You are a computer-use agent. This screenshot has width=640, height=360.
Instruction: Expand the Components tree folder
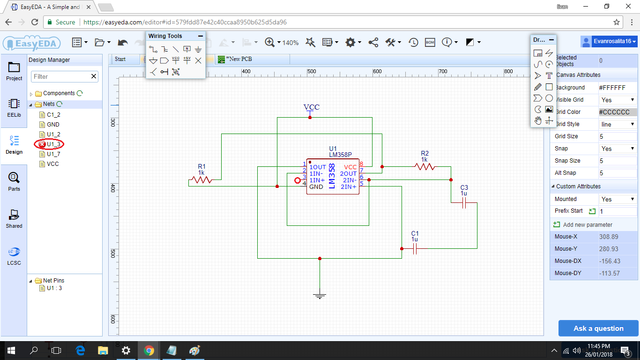[x=31, y=94]
